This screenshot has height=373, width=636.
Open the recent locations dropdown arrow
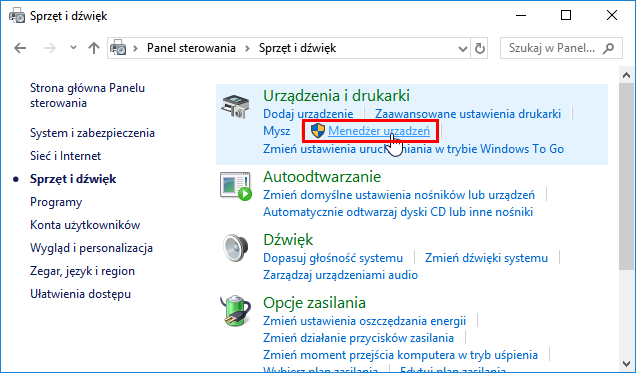(73, 48)
